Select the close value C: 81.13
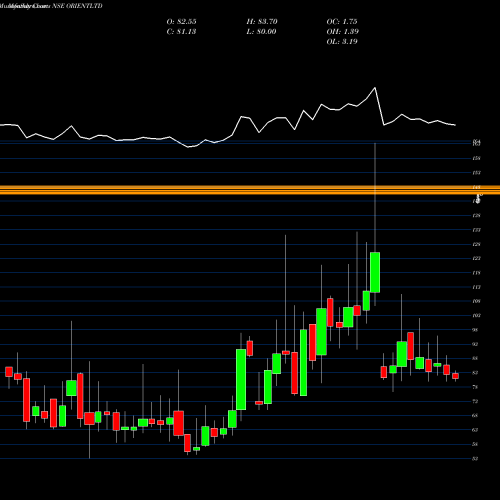 181,32
